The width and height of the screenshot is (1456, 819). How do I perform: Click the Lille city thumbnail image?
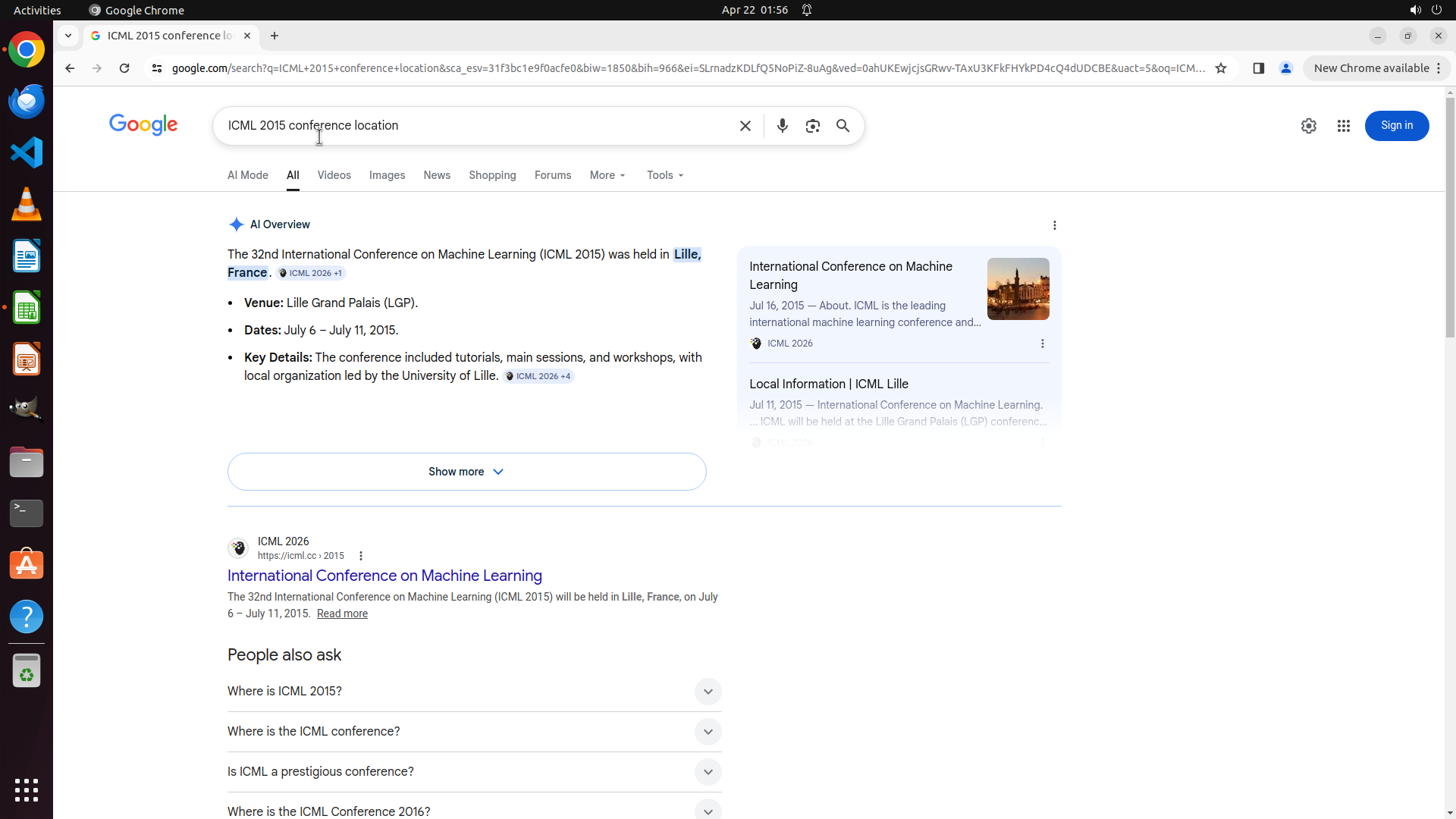pos(1018,289)
